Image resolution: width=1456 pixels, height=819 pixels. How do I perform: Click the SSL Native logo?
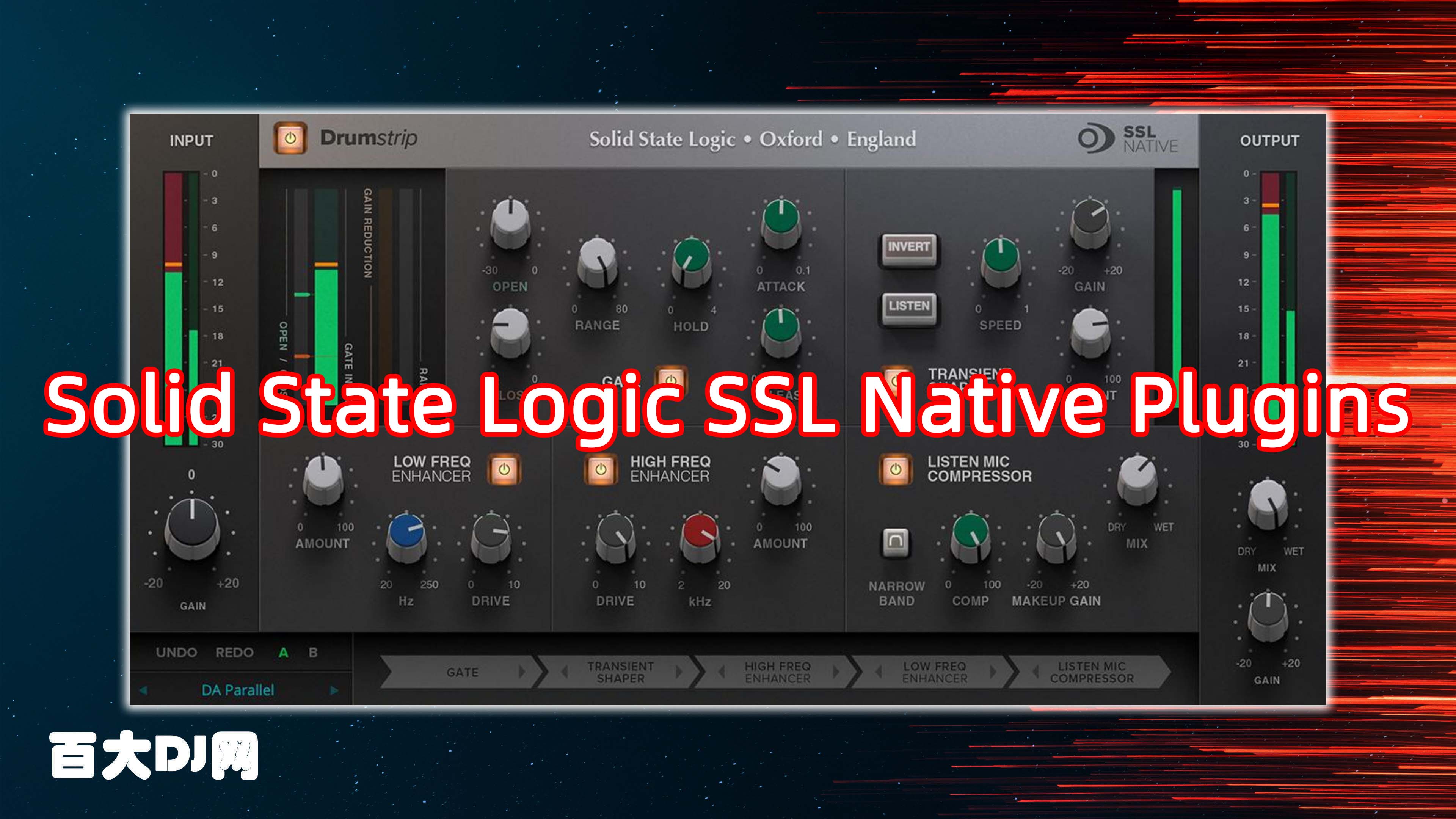(1128, 139)
